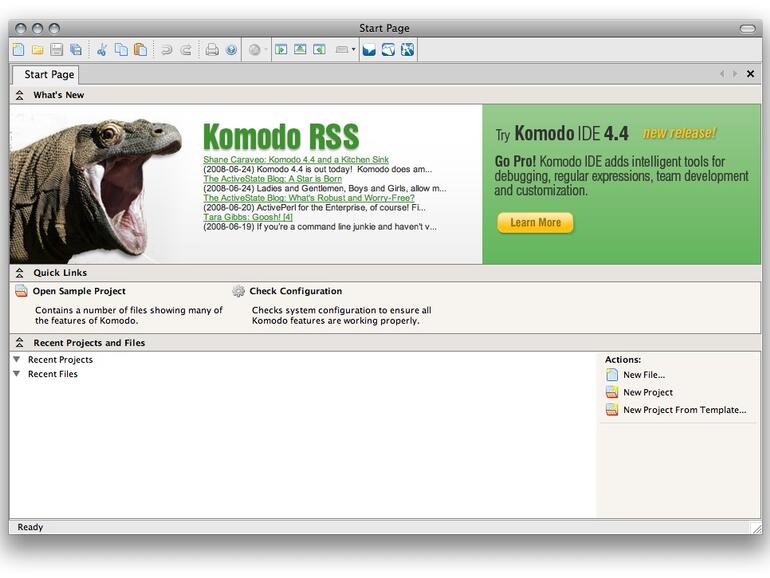The height and width of the screenshot is (578, 770).
Task: Open 'Komodo 4.4 and a Kitchen Sink' link
Action: tap(296, 160)
